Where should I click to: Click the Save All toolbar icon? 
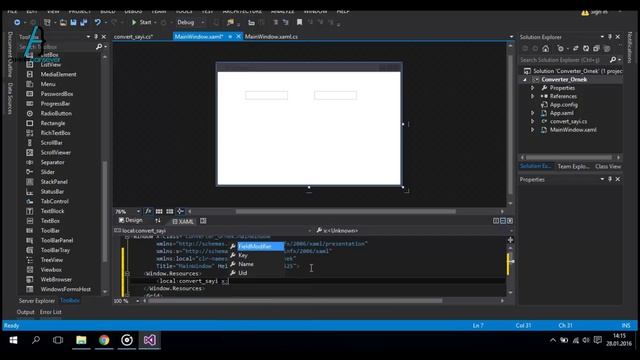84,22
